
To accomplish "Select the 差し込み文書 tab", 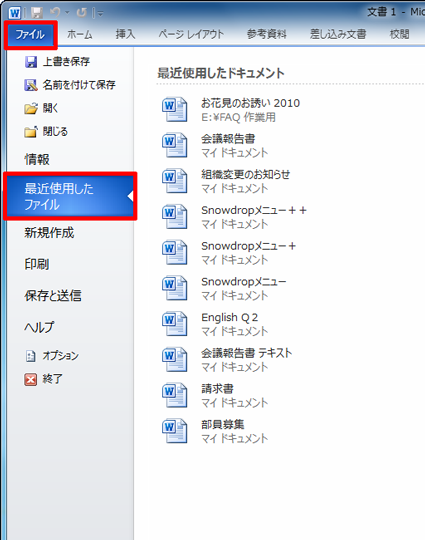I will [x=338, y=34].
